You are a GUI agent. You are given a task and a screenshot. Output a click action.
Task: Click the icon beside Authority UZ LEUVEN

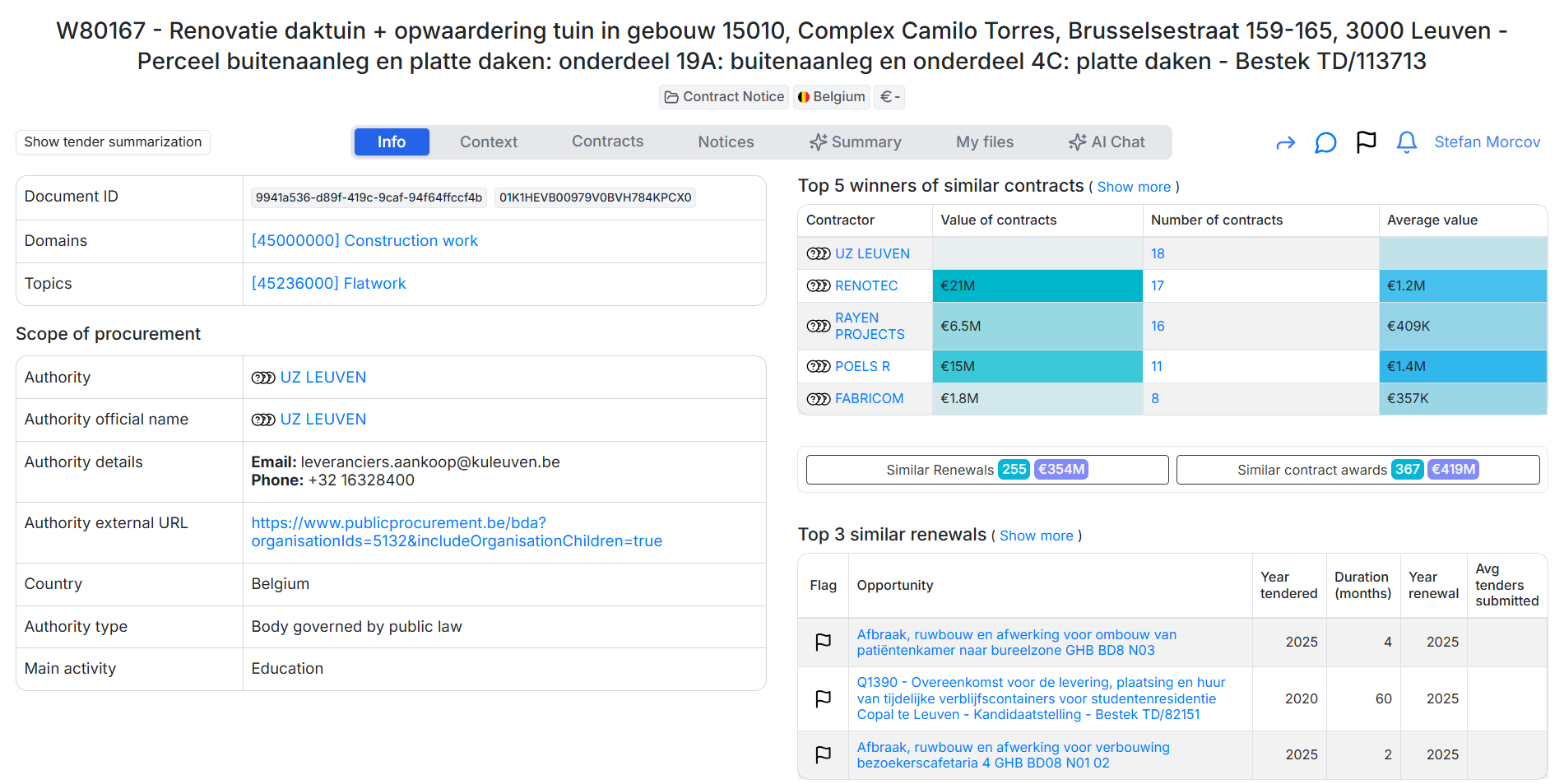pos(263,378)
